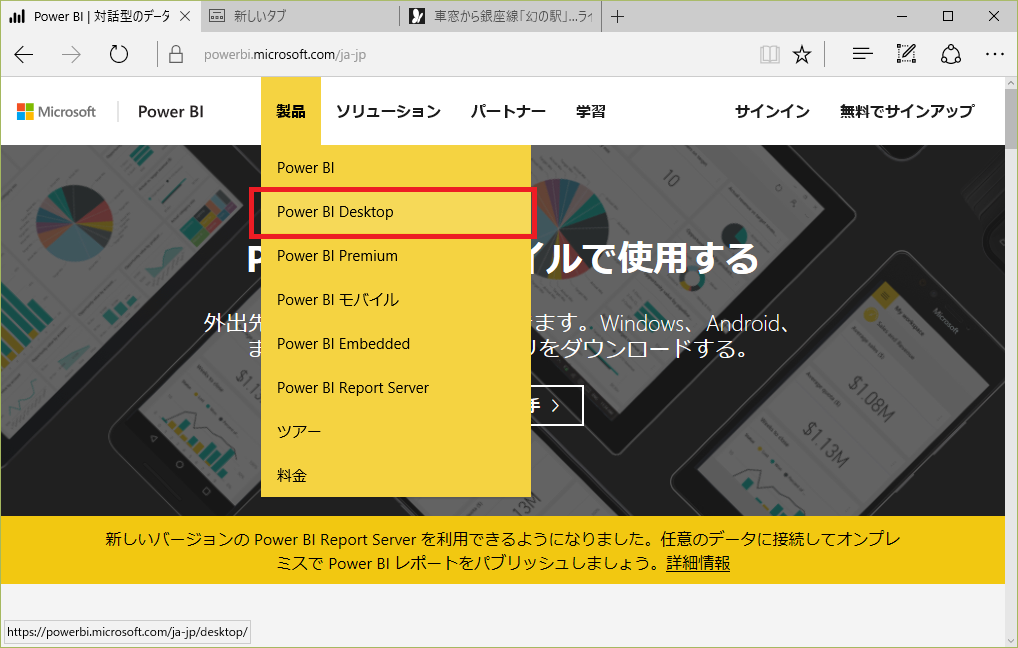Image resolution: width=1018 pixels, height=648 pixels.
Task: Select Power BI Premium menu item
Action: [396, 256]
